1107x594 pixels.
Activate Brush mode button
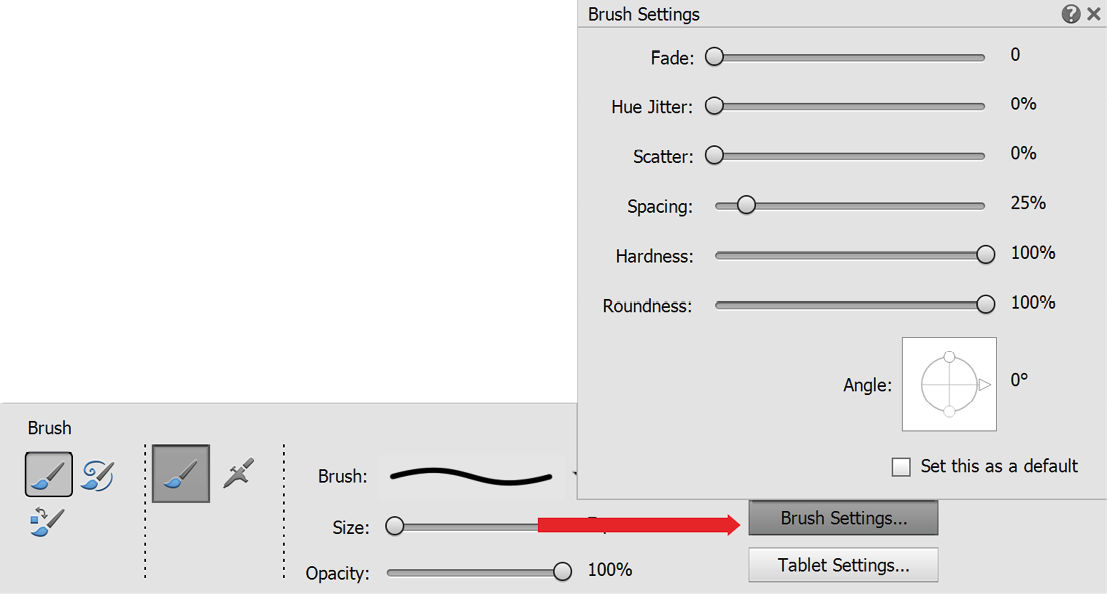tap(181, 473)
